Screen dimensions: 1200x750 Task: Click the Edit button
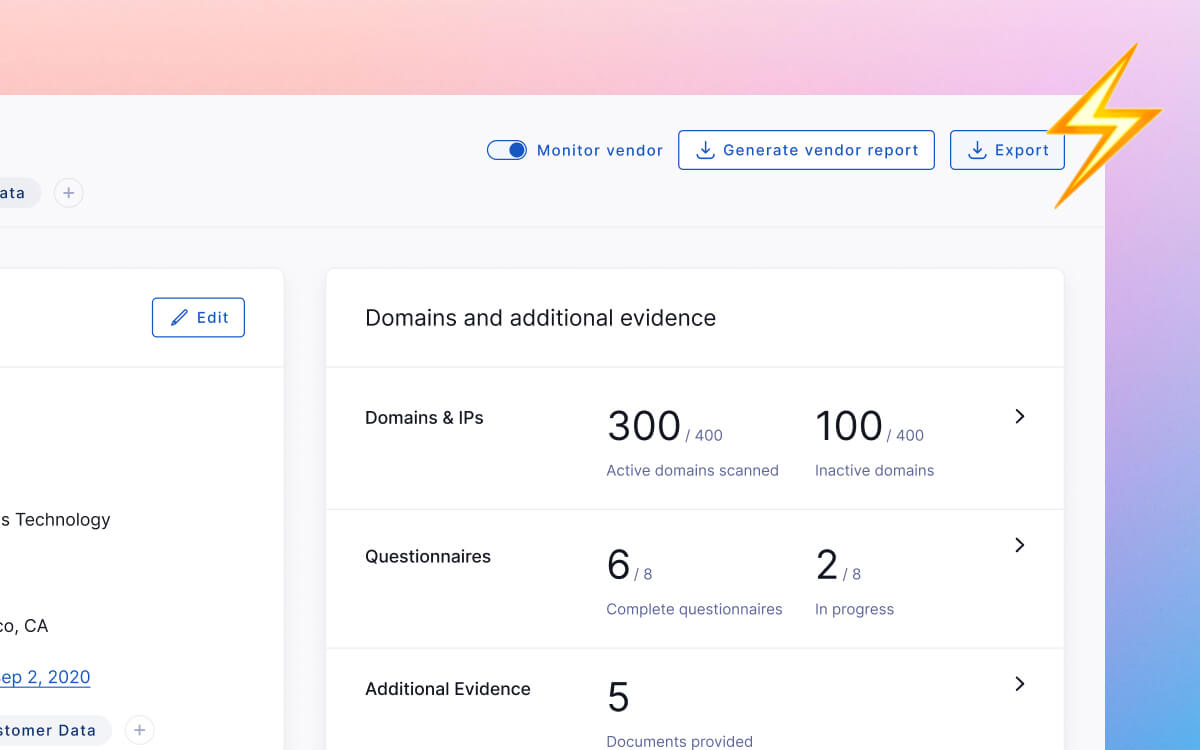[198, 317]
